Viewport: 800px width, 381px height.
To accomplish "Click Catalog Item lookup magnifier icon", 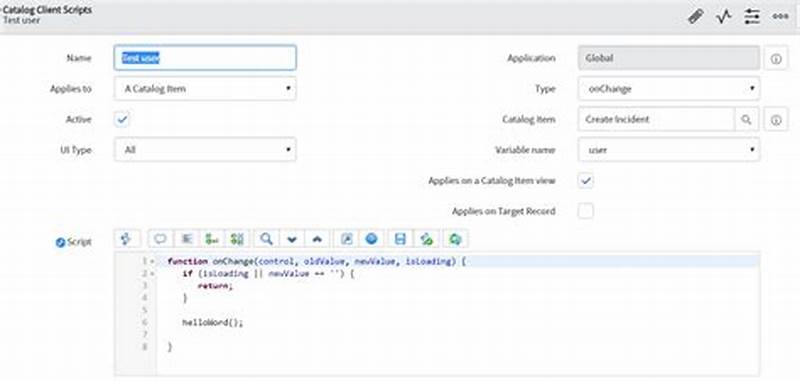I will pyautogui.click(x=746, y=119).
